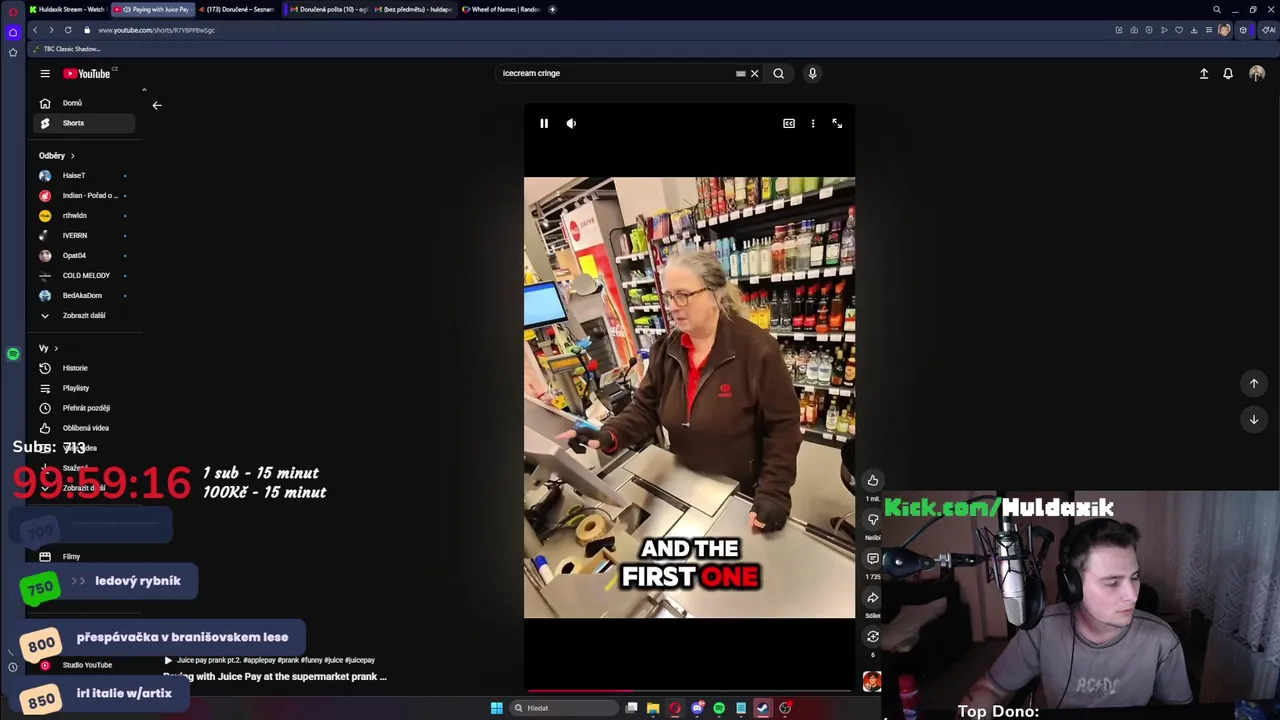This screenshot has width=1280, height=720.
Task: Open browser downloads icon
Action: point(1194,30)
